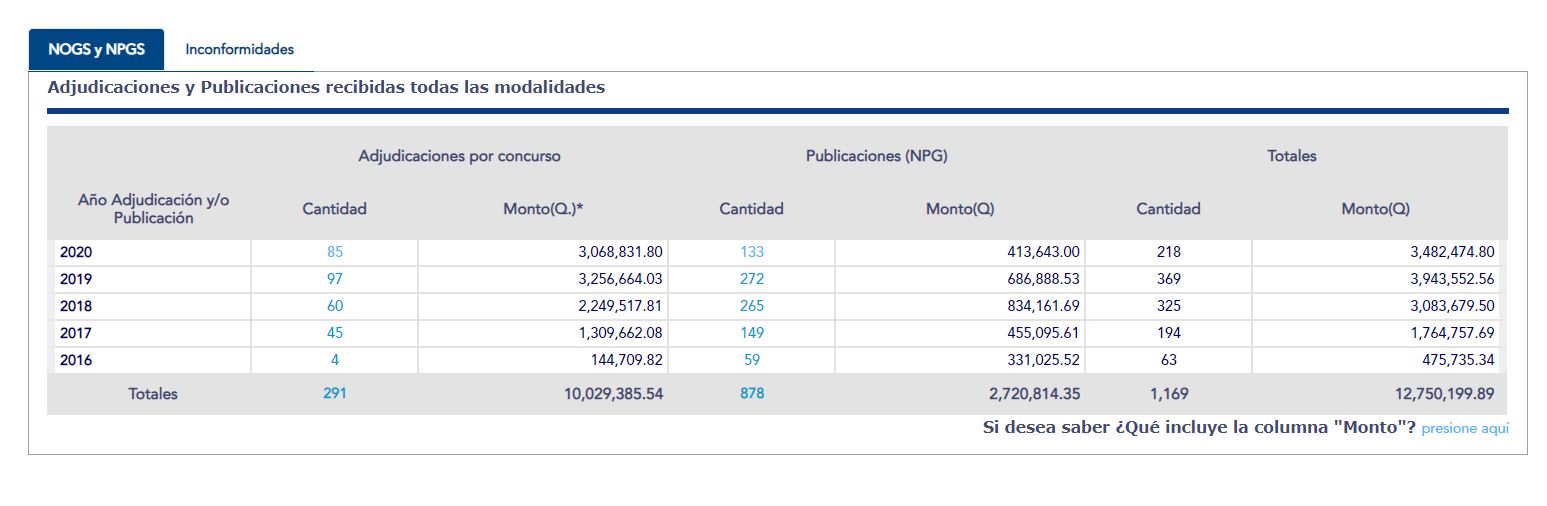Open the 149 publicaciones link for 2017
Screen dimensions: 1547x506
[x=751, y=333]
